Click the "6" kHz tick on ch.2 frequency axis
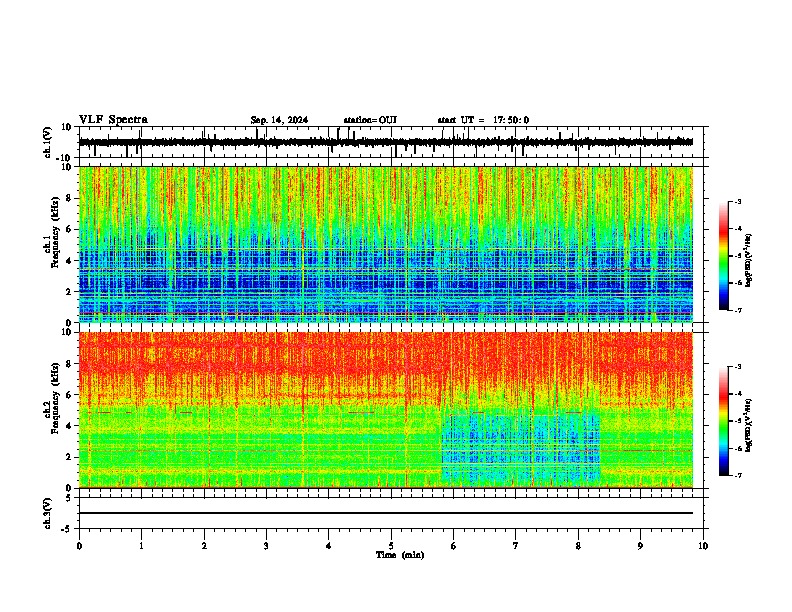Image resolution: width=792 pixels, height=612 pixels. [x=69, y=395]
